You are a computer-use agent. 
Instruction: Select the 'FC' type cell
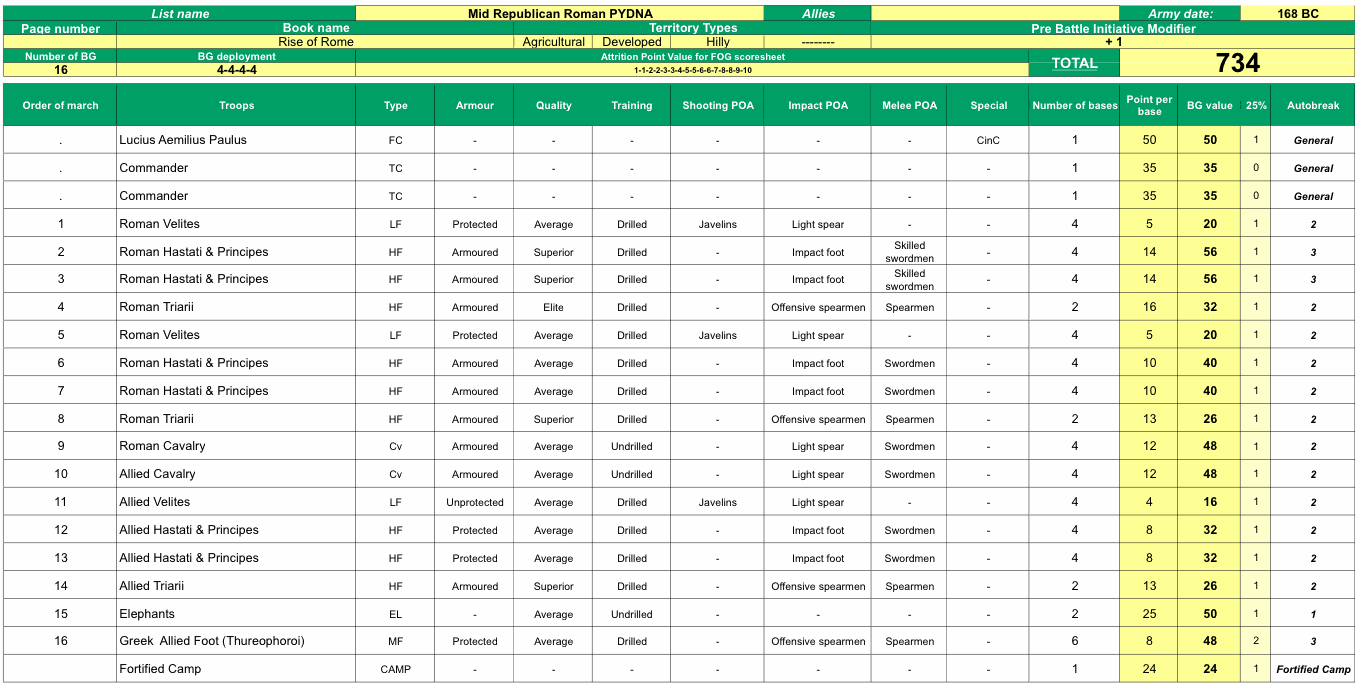click(396, 140)
